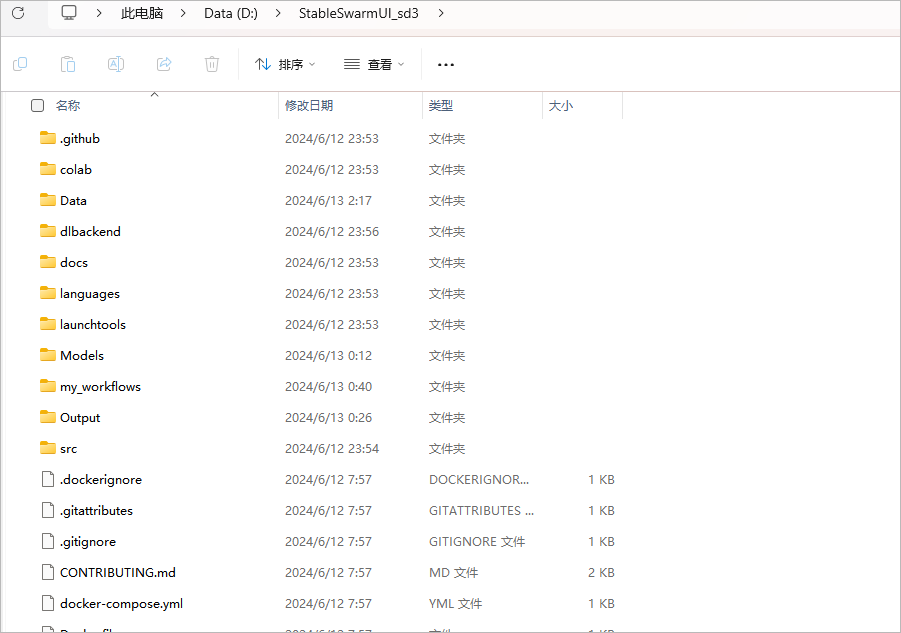Open the 查看 (View) dropdown
901x633 pixels.
point(374,63)
